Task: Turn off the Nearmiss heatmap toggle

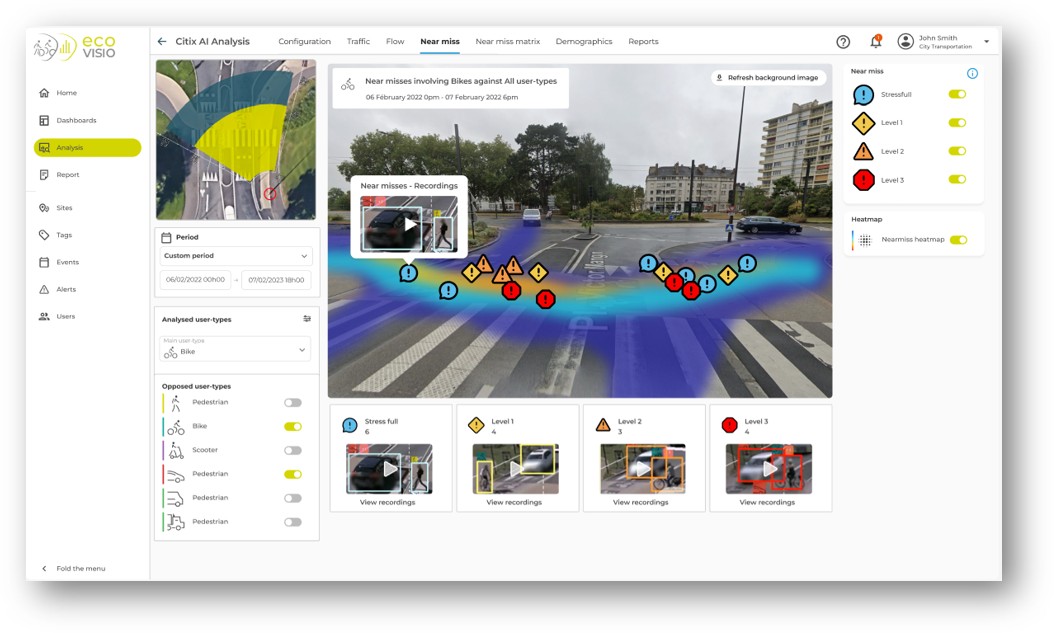Action: click(x=958, y=240)
